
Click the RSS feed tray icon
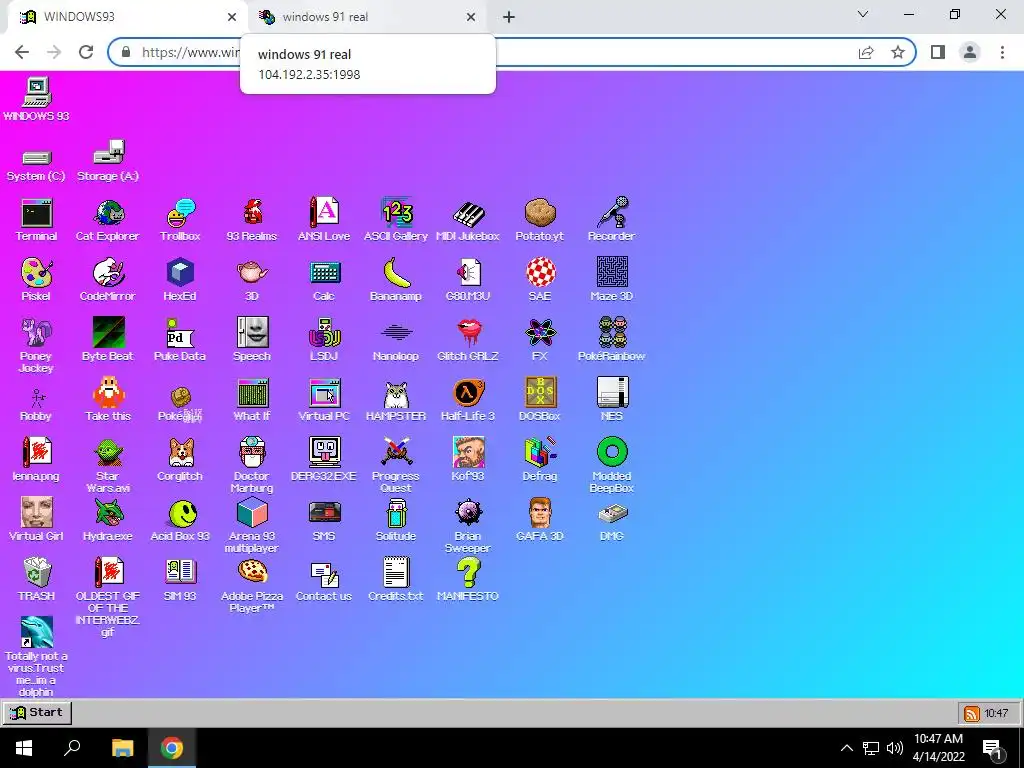tap(972, 713)
